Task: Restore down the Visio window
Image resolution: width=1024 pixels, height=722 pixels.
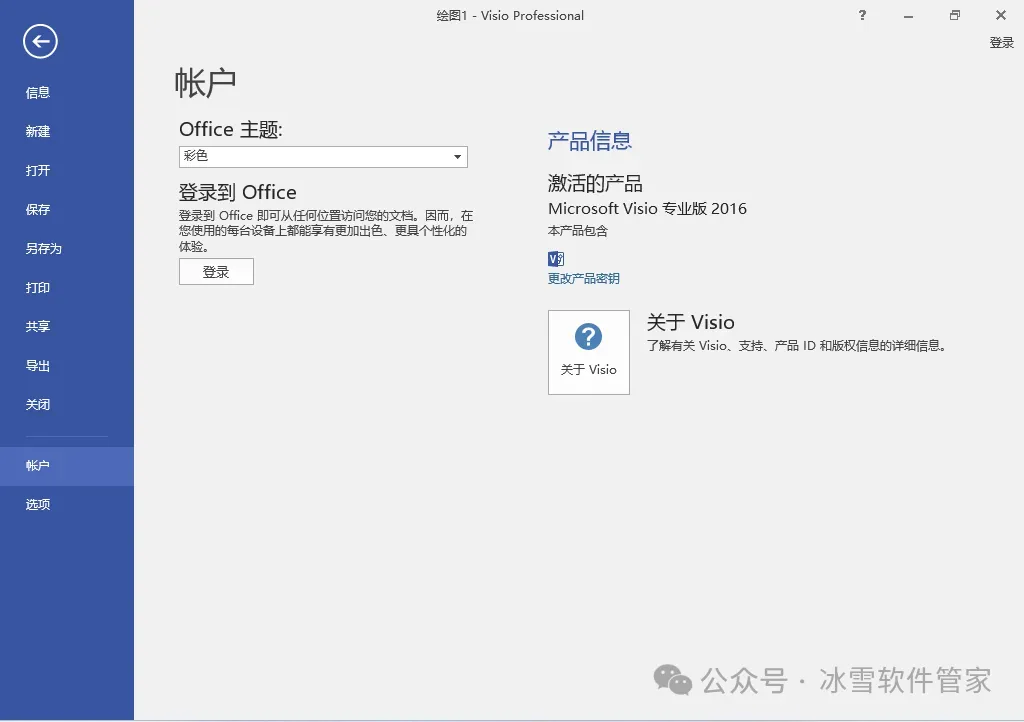Action: (954, 15)
